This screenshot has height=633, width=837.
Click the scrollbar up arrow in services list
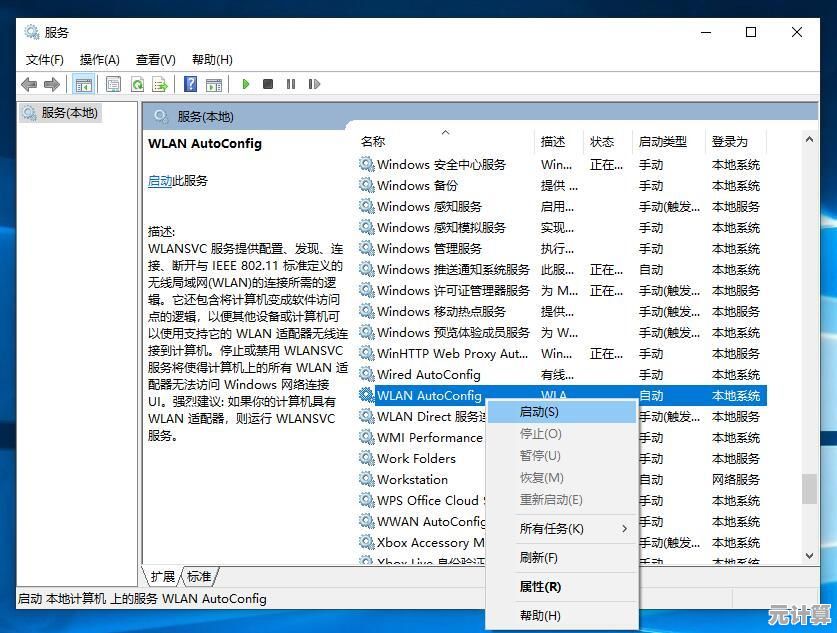[x=809, y=139]
